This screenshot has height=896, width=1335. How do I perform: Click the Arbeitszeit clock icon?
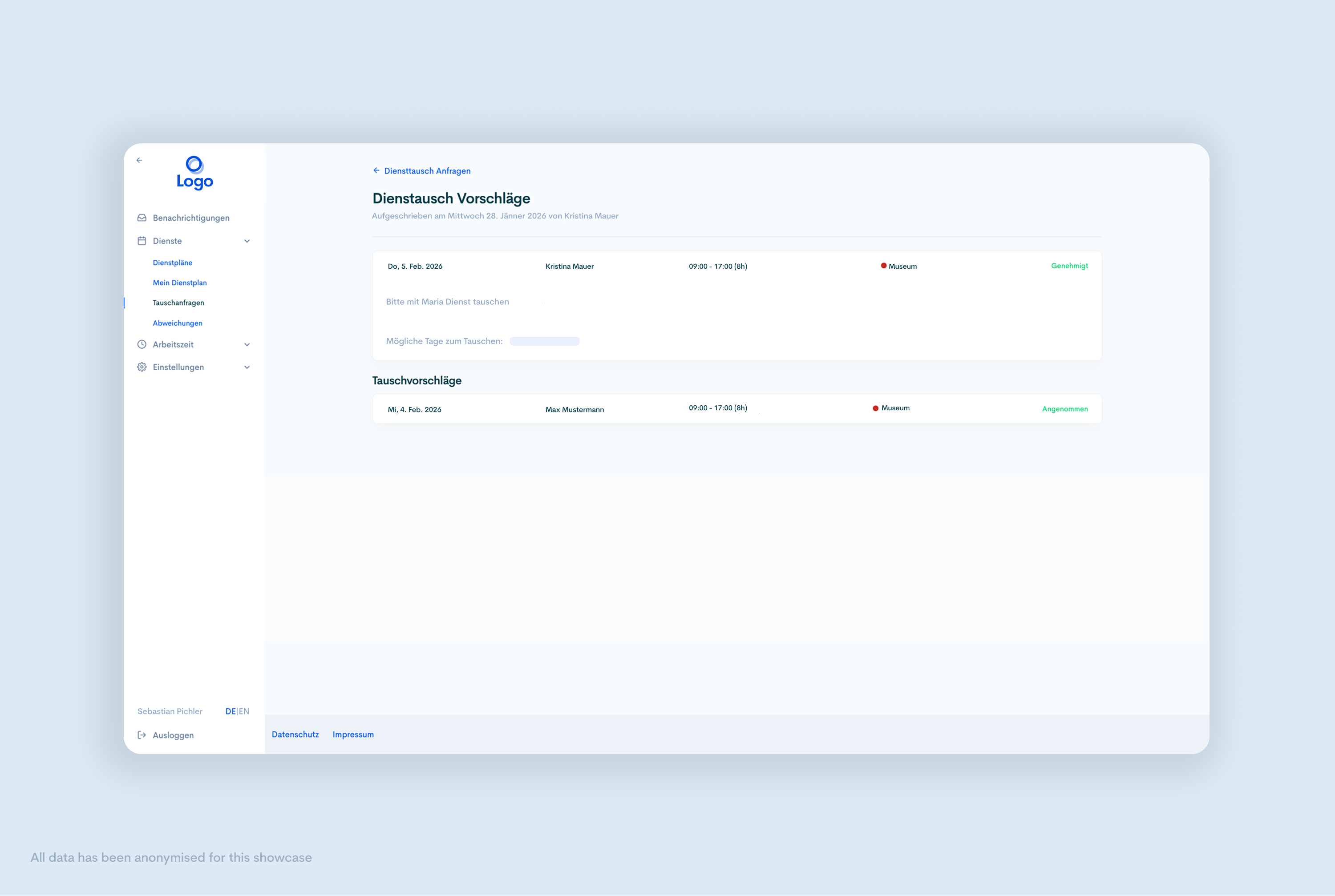pyautogui.click(x=142, y=345)
